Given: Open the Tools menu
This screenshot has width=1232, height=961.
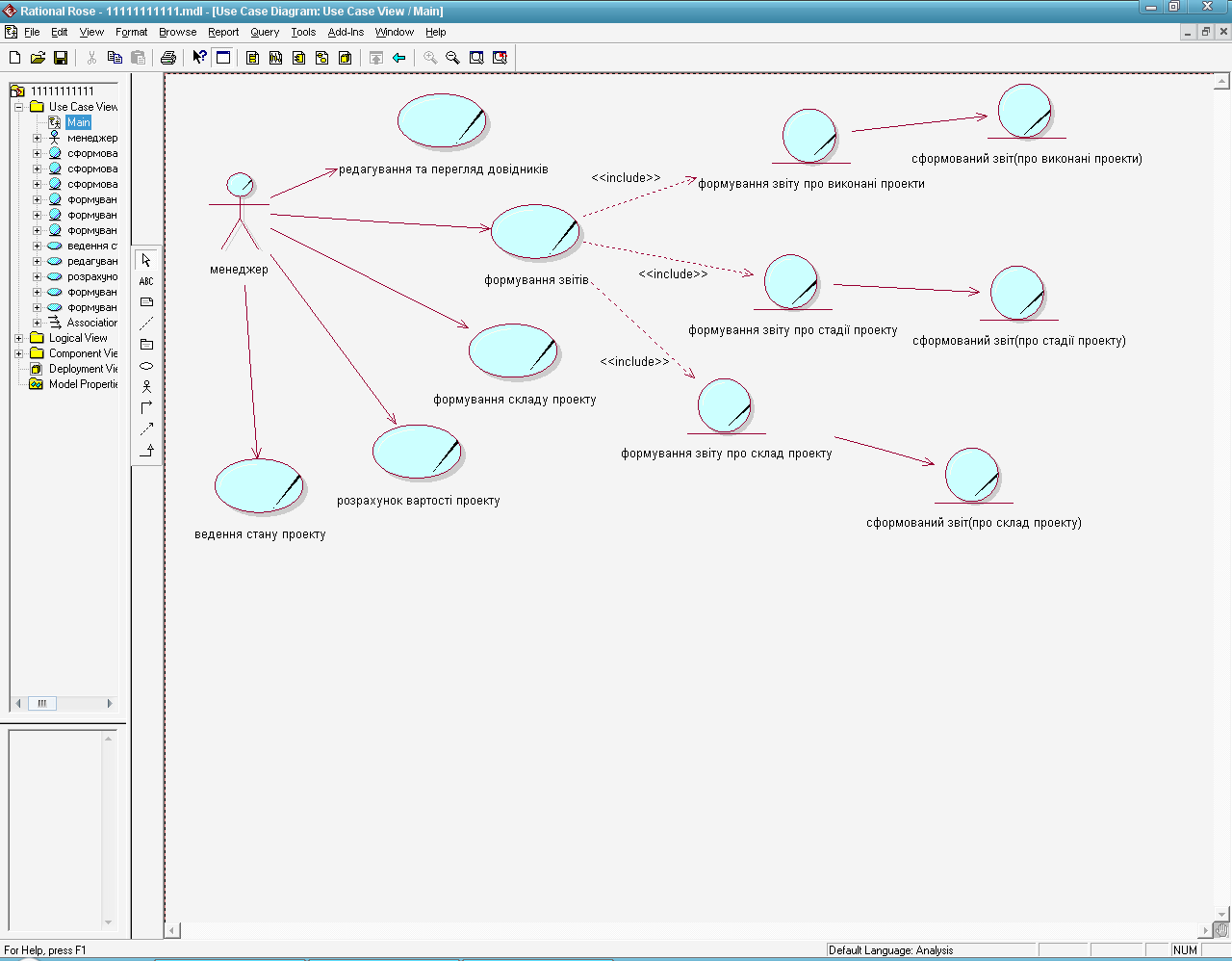Looking at the screenshot, I should (x=303, y=32).
